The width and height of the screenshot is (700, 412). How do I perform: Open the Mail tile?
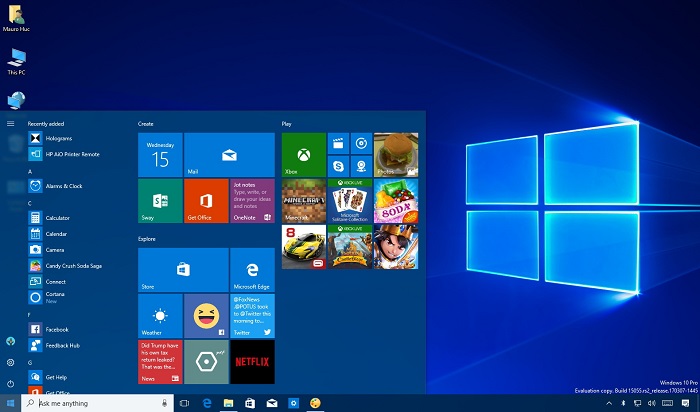[x=229, y=155]
